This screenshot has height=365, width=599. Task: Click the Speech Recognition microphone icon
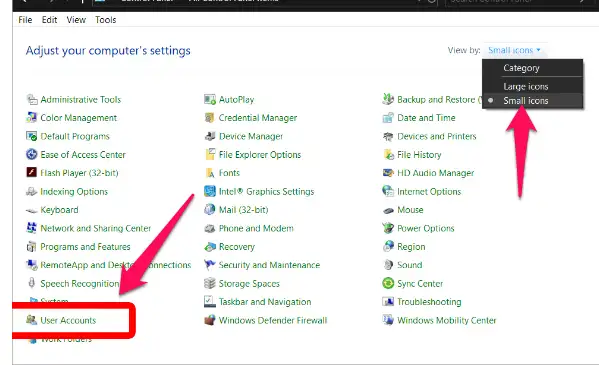[32, 283]
